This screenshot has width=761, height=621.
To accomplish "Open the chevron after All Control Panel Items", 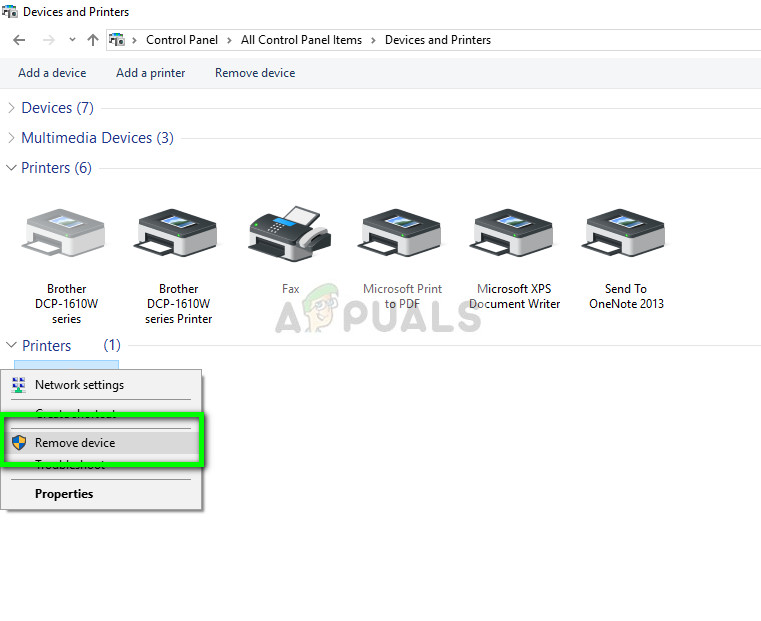I will point(373,40).
